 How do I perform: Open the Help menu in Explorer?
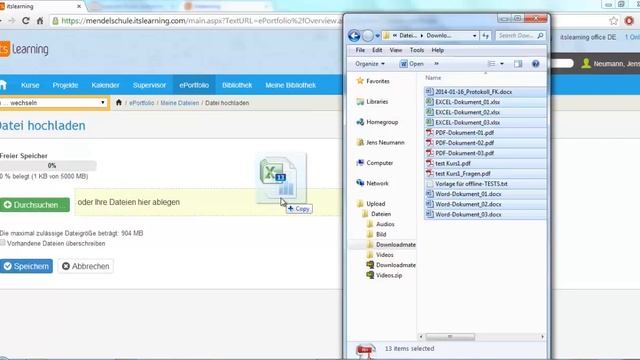438,50
